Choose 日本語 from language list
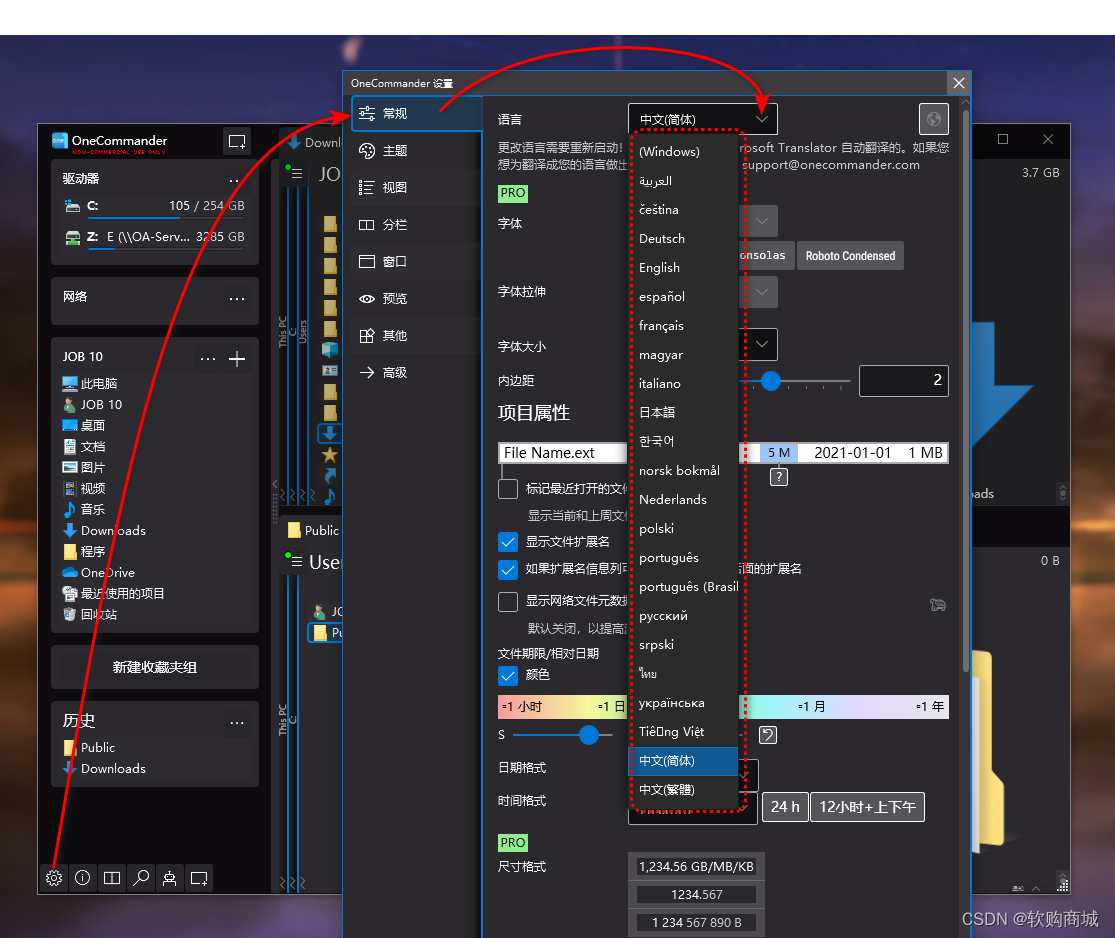This screenshot has width=1115, height=938. tap(683, 412)
